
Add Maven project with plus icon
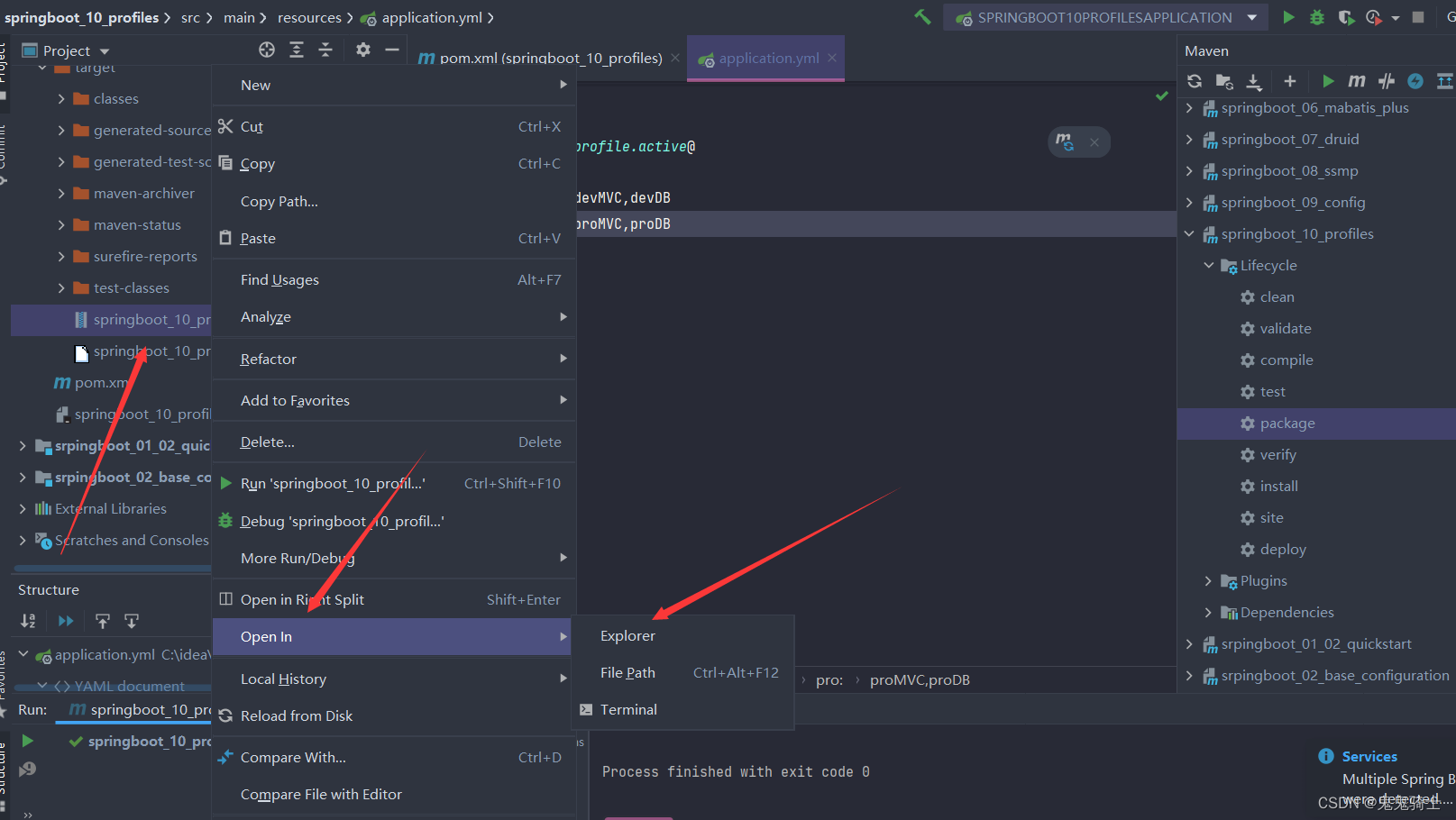(1290, 81)
